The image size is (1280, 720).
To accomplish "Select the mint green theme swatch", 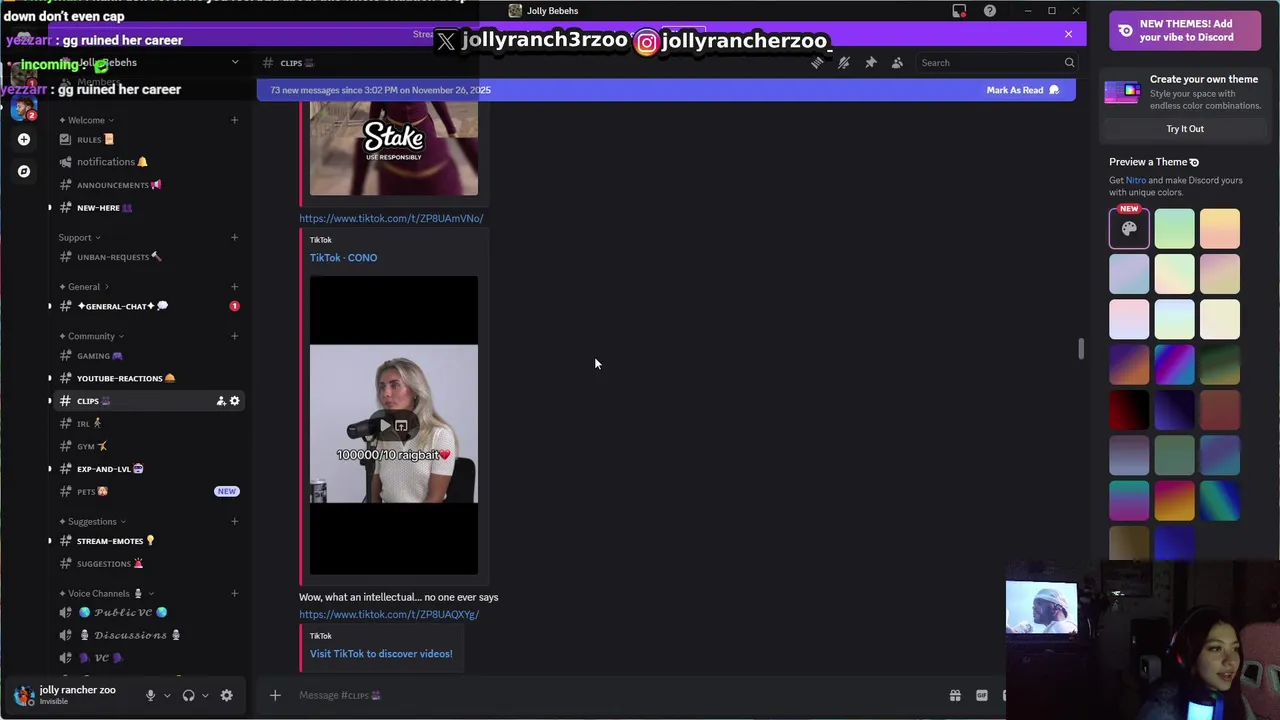I will (1175, 229).
